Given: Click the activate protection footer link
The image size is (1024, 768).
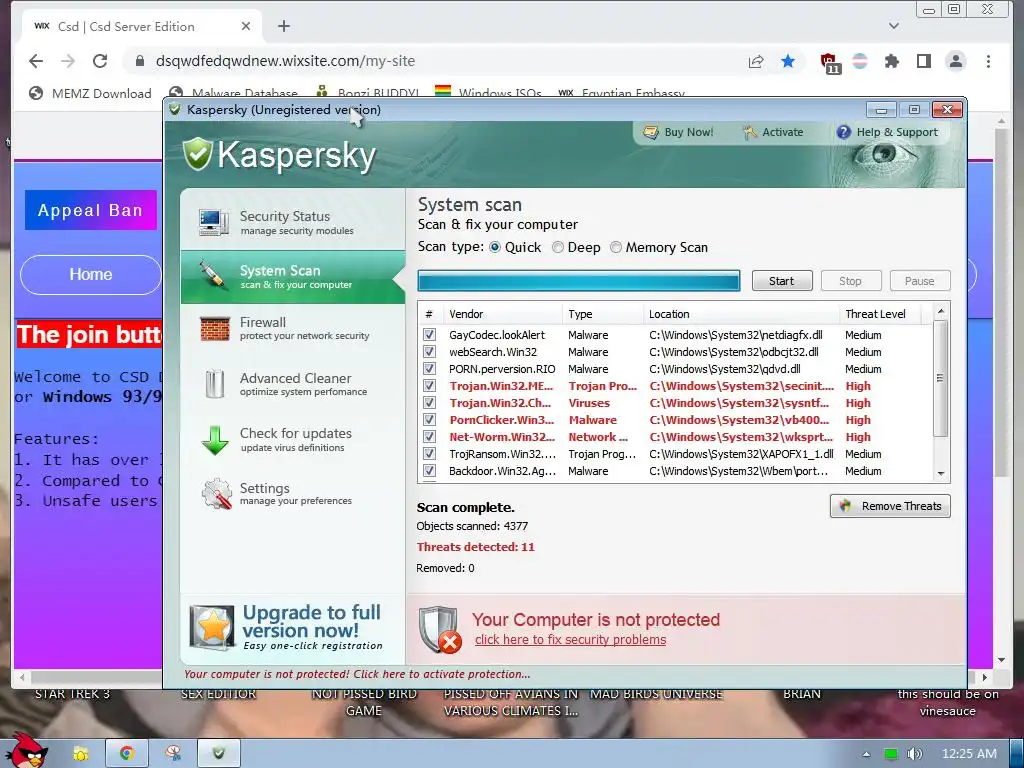Looking at the screenshot, I should click(x=357, y=674).
